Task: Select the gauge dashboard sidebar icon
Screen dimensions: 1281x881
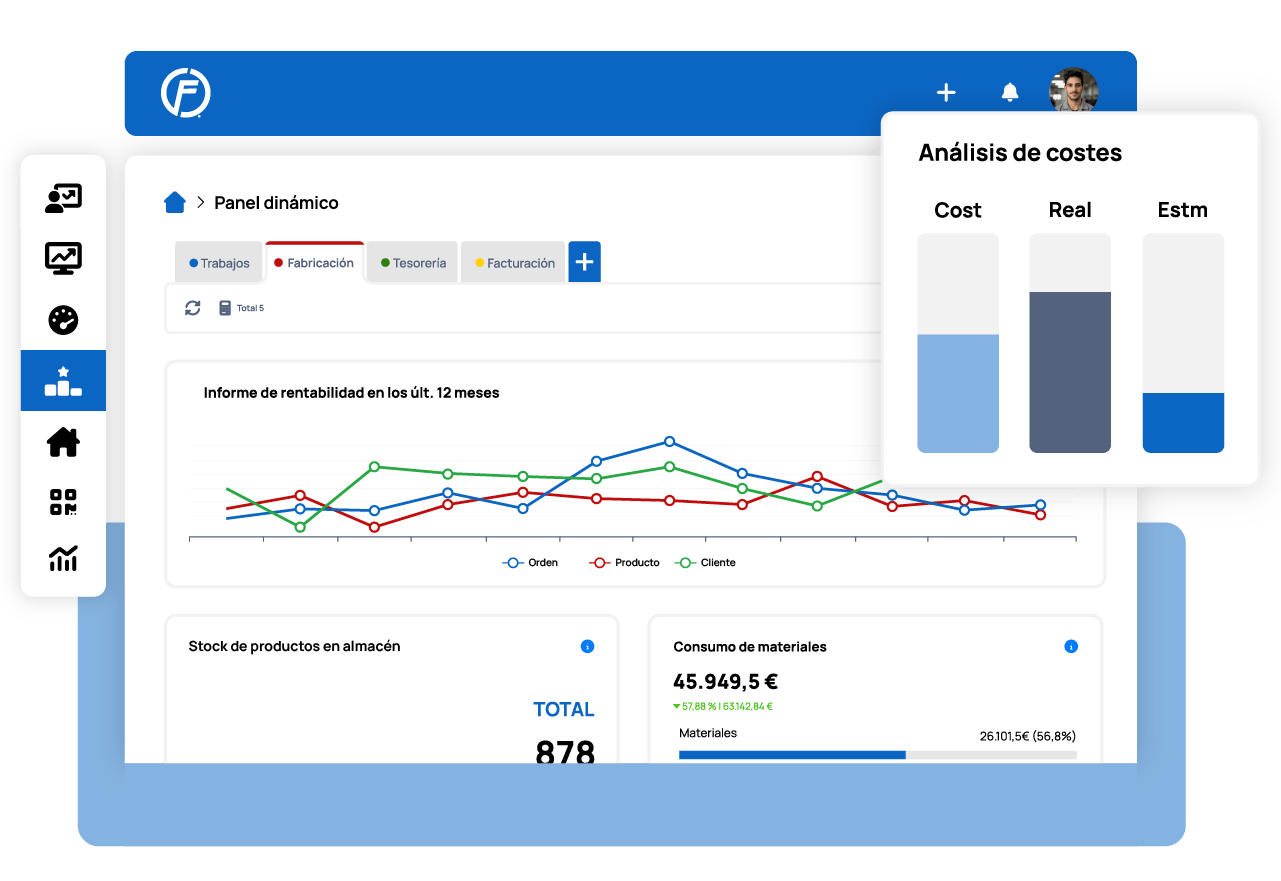Action: point(63,320)
